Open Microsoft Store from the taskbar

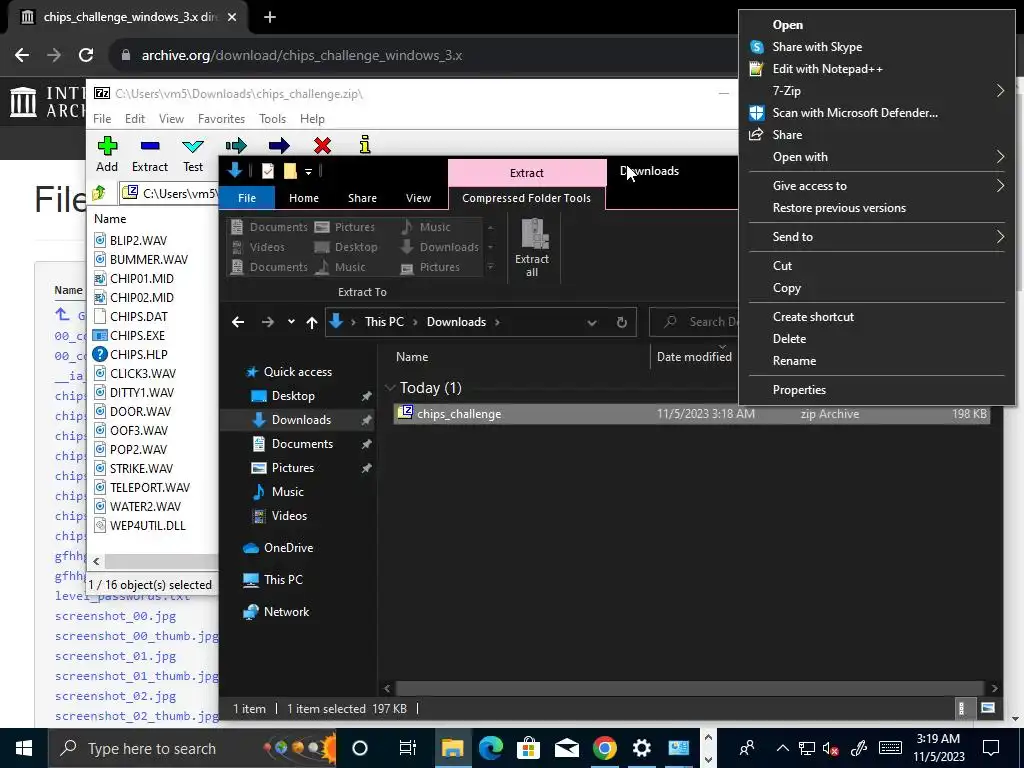coord(528,748)
